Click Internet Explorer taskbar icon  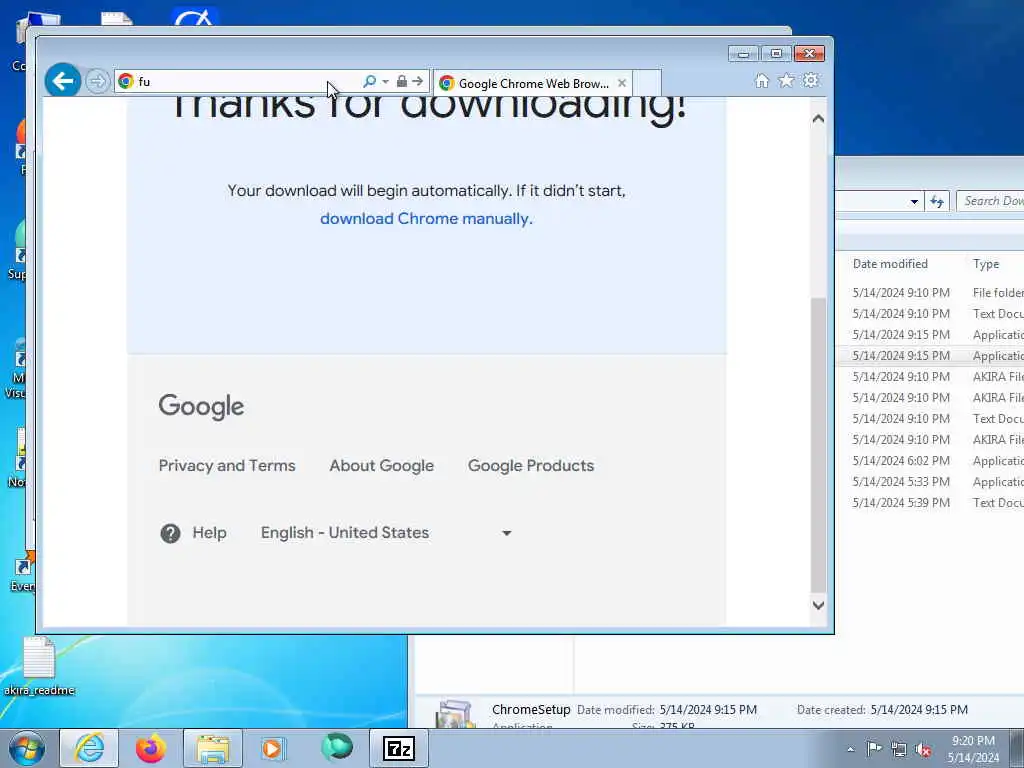coord(89,748)
